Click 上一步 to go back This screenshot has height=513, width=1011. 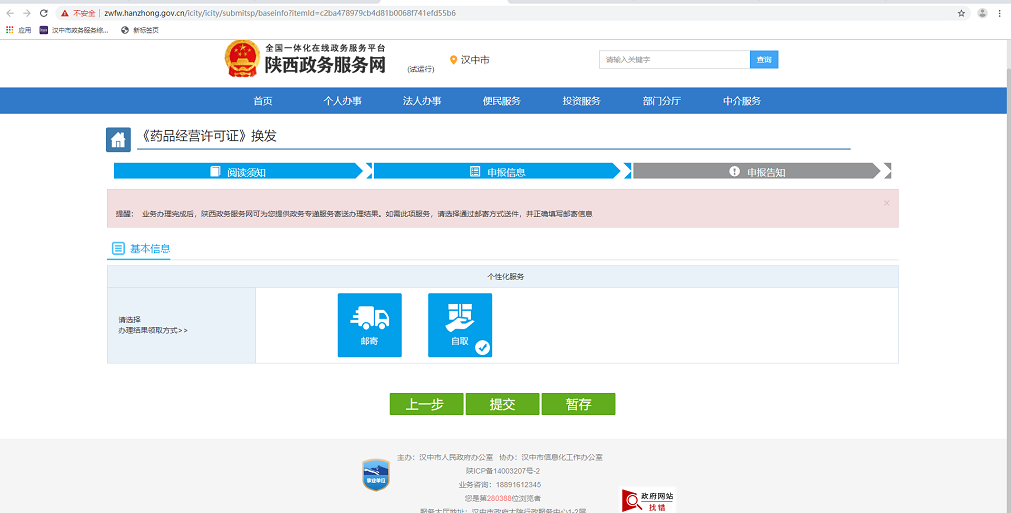tap(426, 404)
